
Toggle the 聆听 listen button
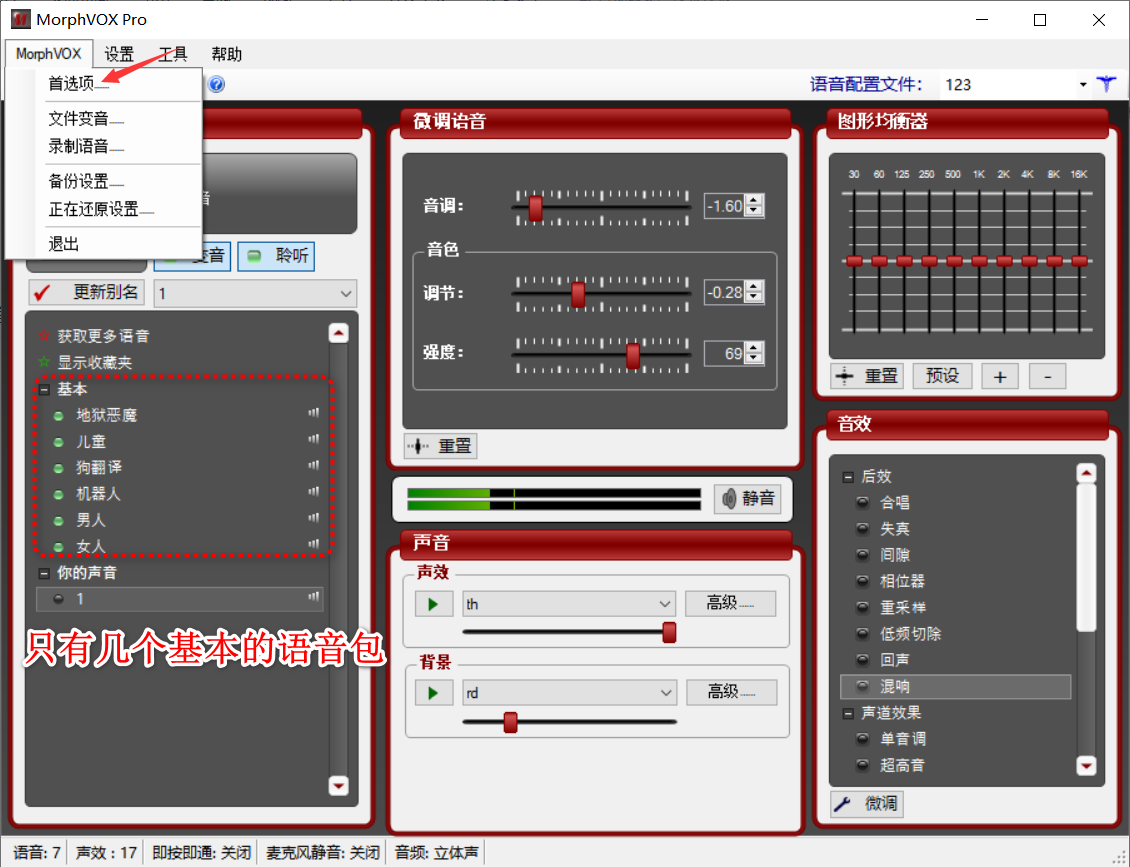pos(276,256)
